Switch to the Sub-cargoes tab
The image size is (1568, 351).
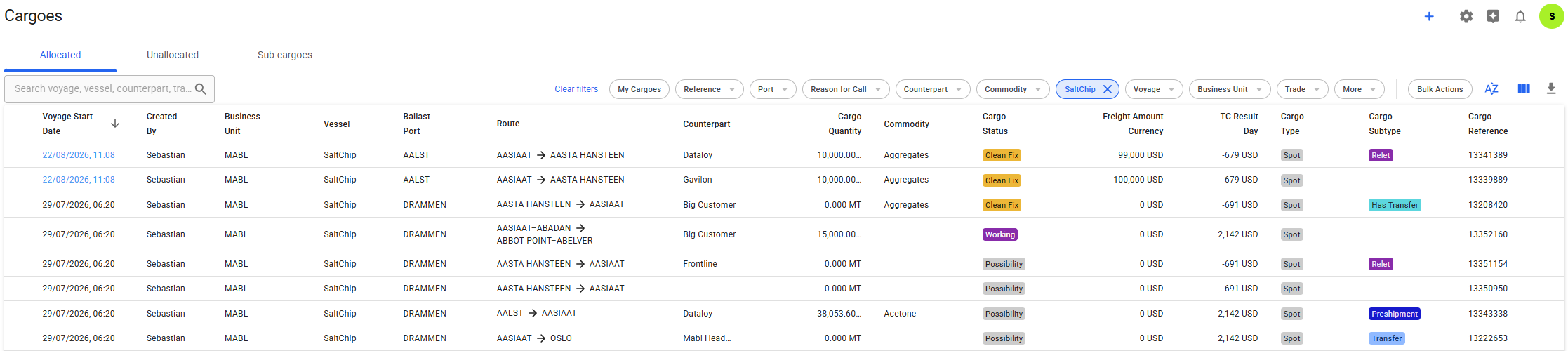(284, 55)
